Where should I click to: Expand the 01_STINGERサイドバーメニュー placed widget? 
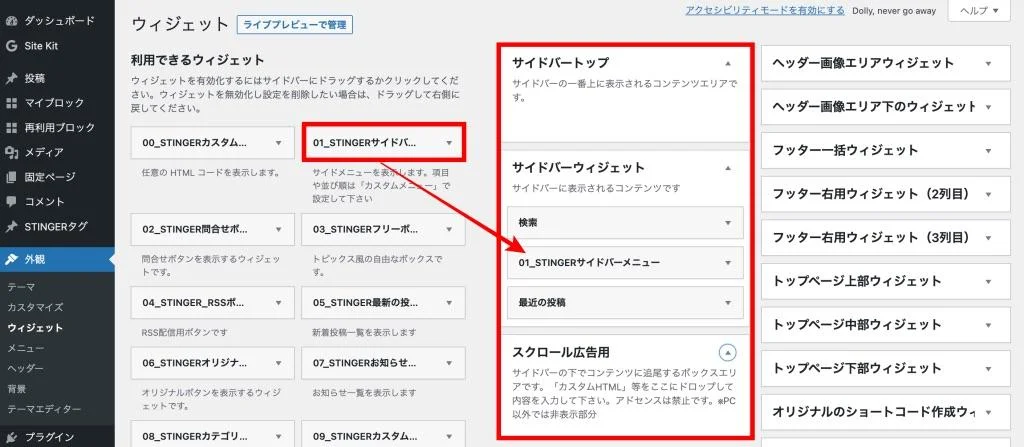coord(728,263)
